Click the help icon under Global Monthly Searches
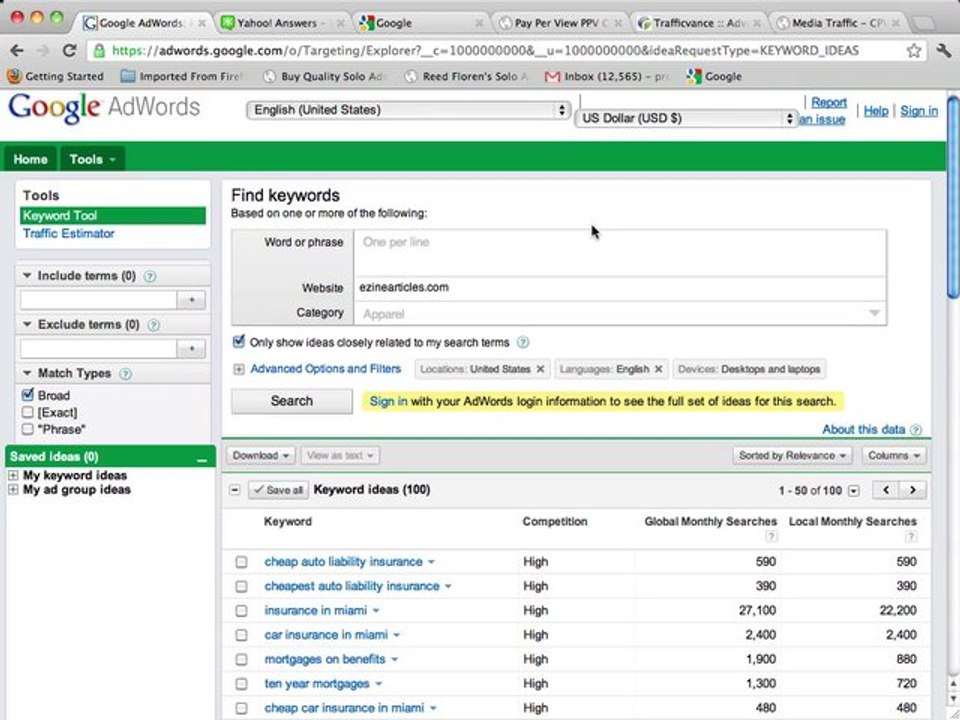960x720 pixels. [x=771, y=537]
